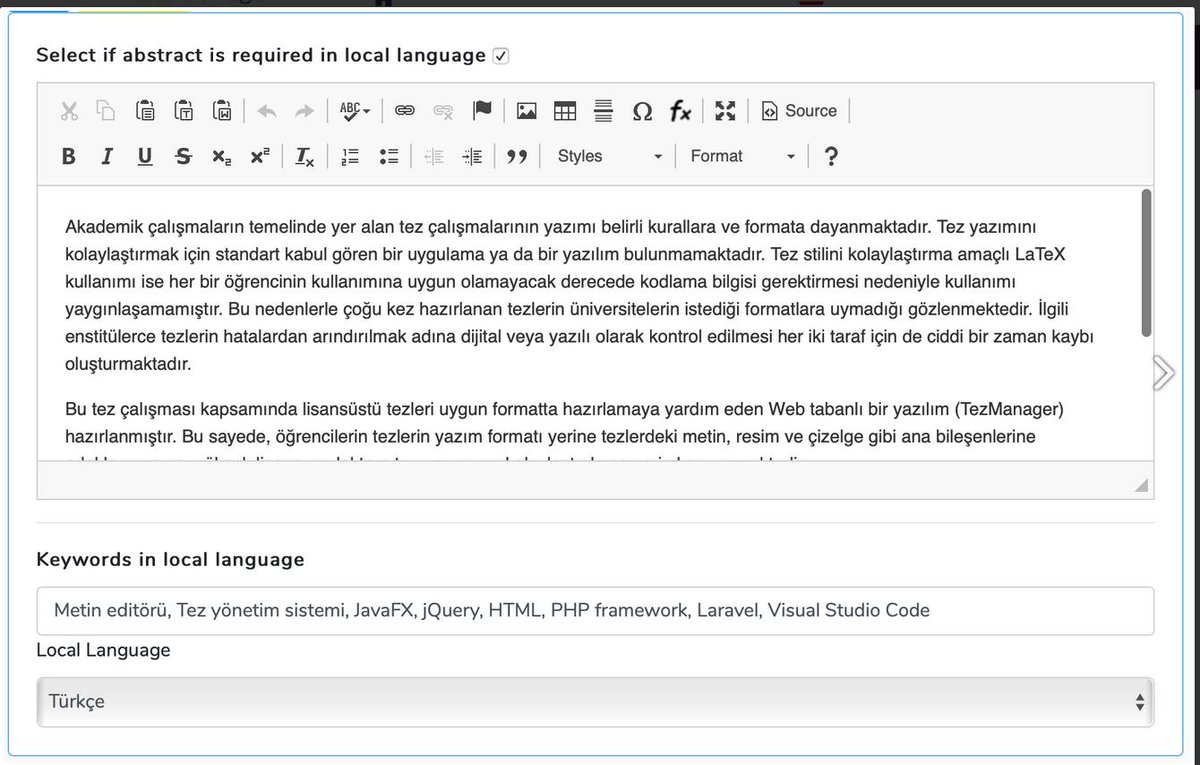
Task: Open the Special Character picker
Action: point(643,111)
